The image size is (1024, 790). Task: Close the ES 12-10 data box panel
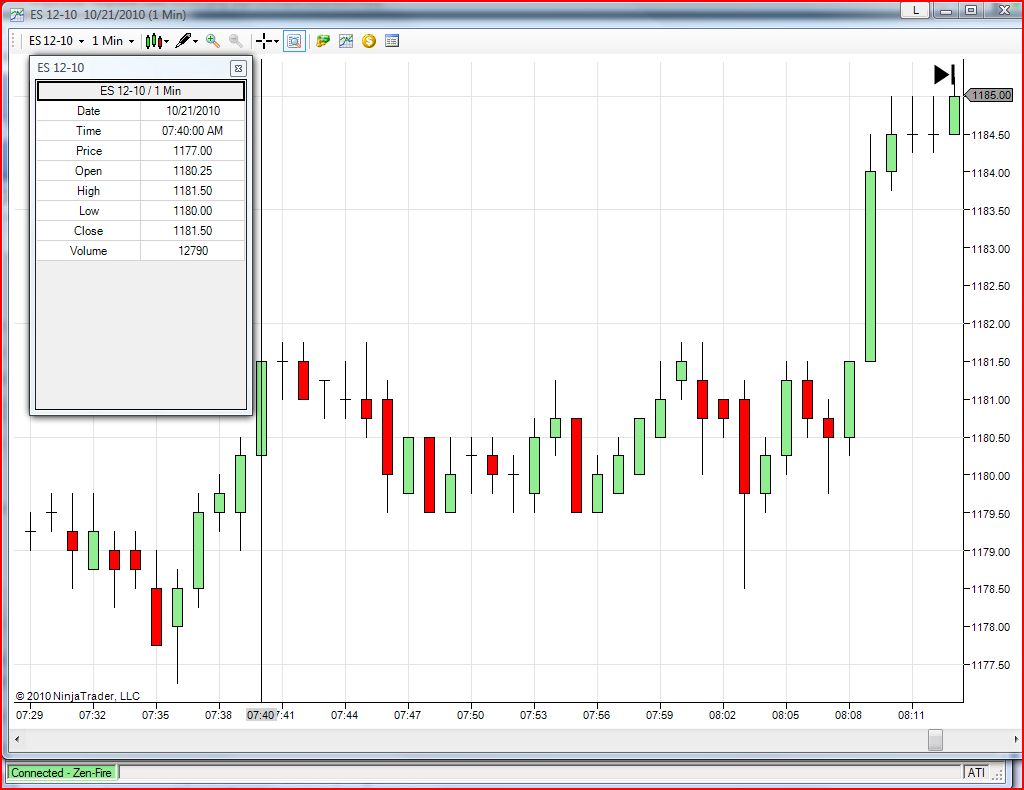tap(238, 68)
